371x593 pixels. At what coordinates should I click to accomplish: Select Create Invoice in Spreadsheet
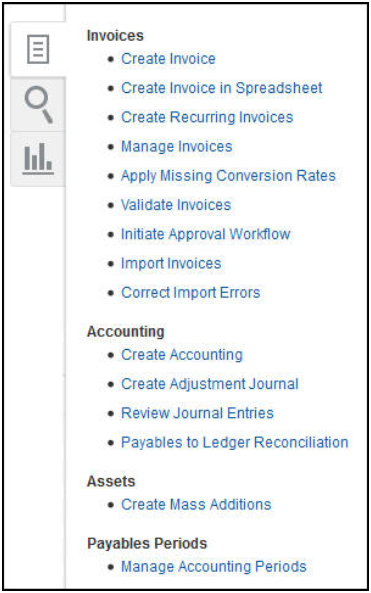coord(222,88)
